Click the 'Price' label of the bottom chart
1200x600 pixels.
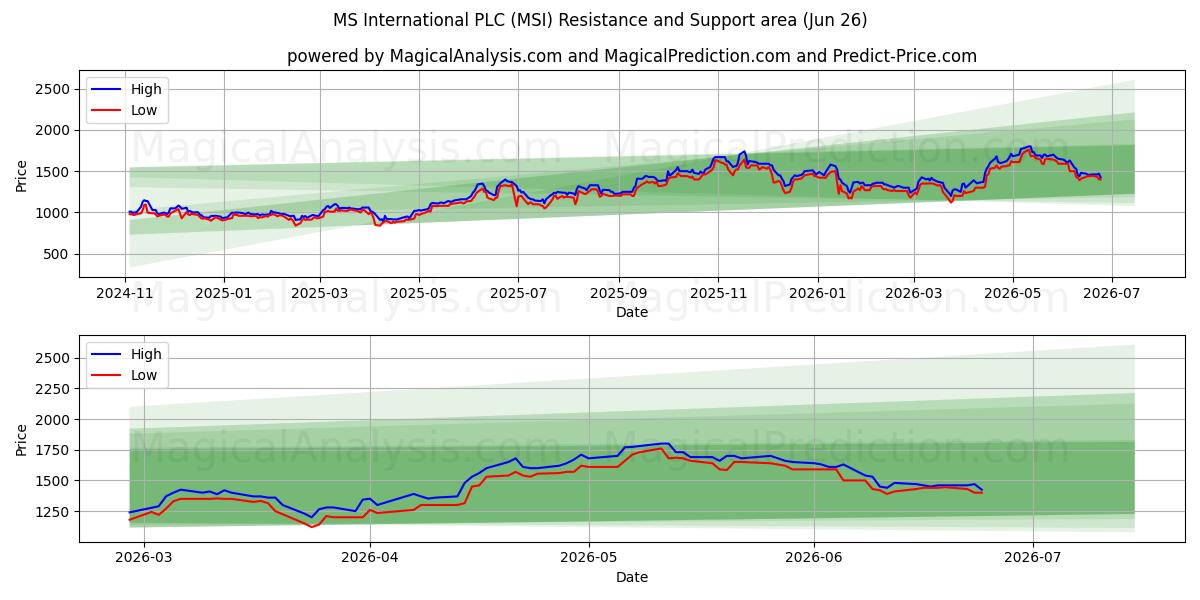tap(22, 440)
